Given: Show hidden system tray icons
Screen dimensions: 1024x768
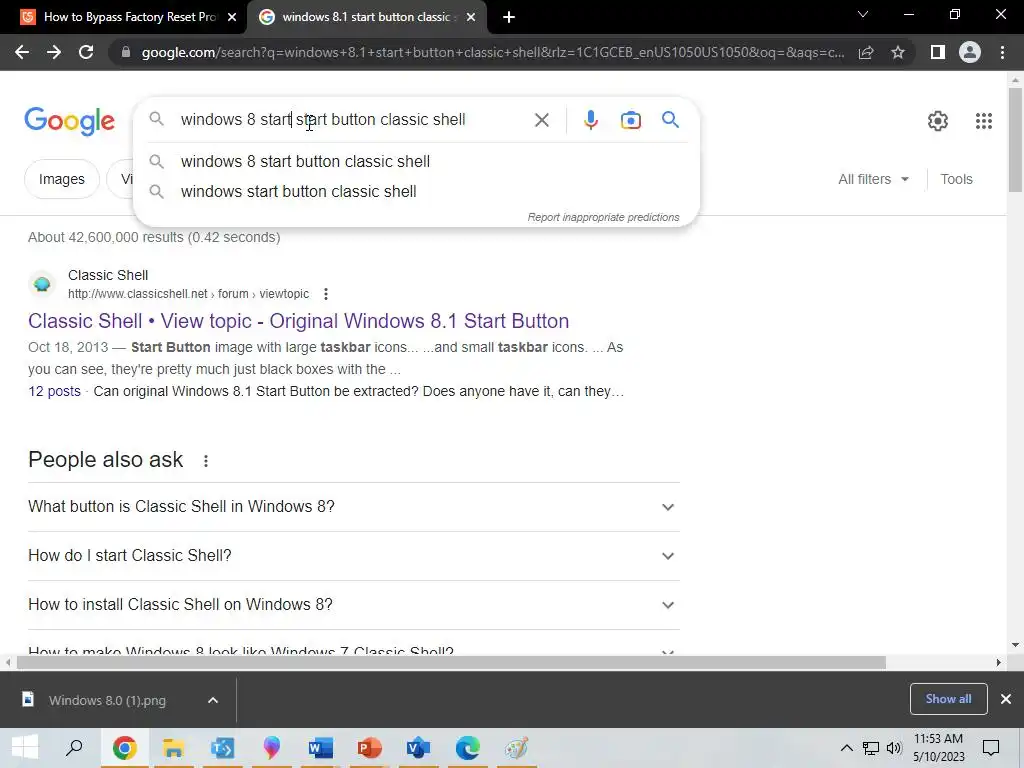Looking at the screenshot, I should click(x=846, y=748).
